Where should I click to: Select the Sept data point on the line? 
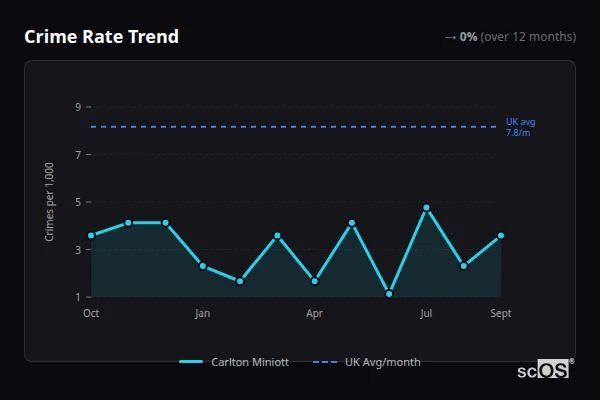click(501, 235)
